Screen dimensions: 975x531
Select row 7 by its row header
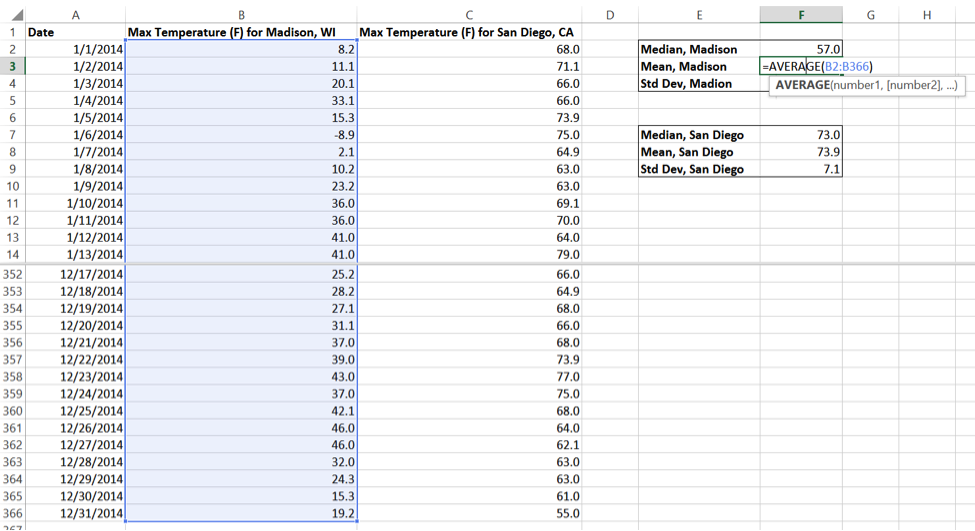pos(13,135)
